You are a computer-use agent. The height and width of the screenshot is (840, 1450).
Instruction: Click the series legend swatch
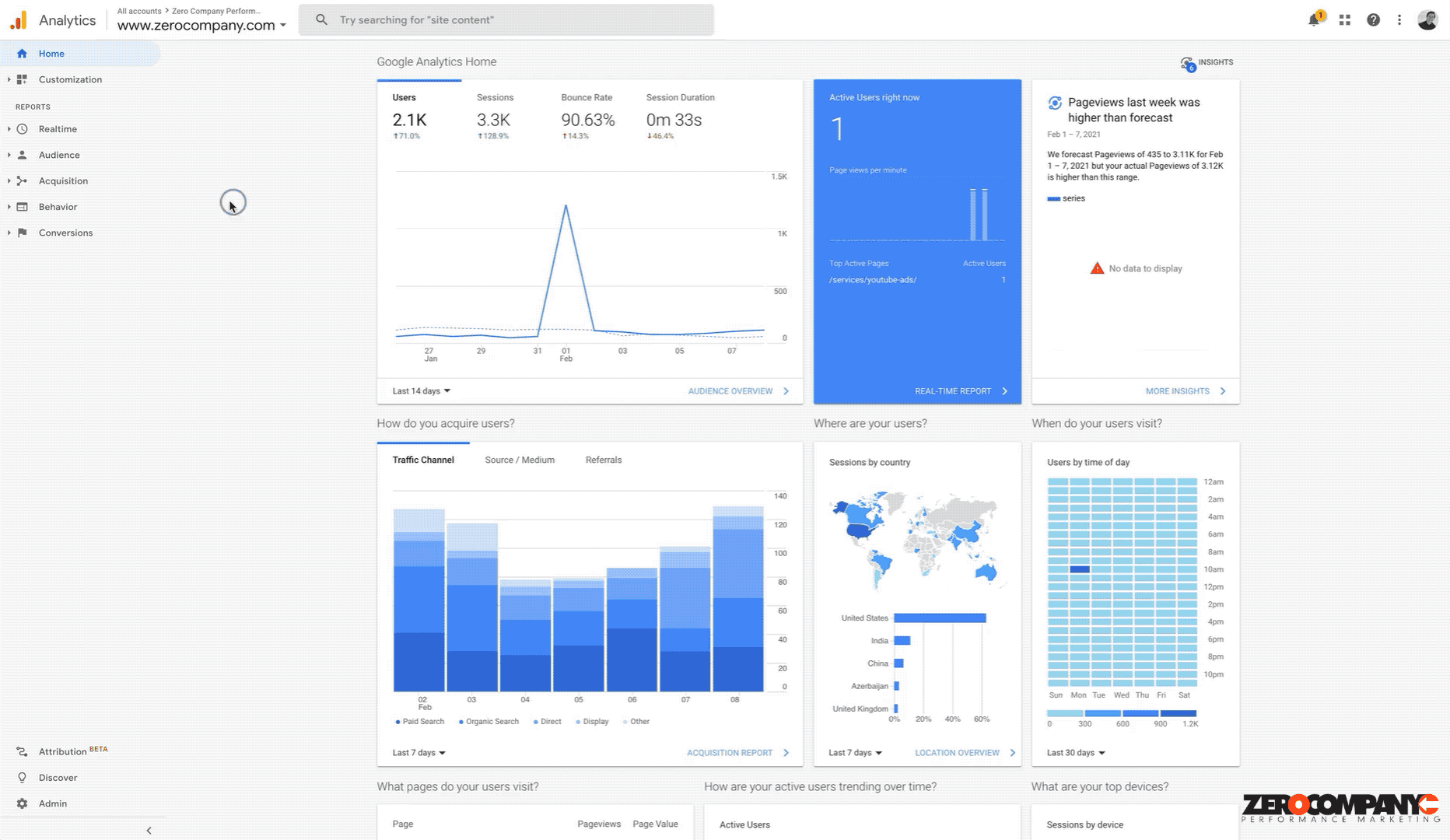[x=1053, y=199]
